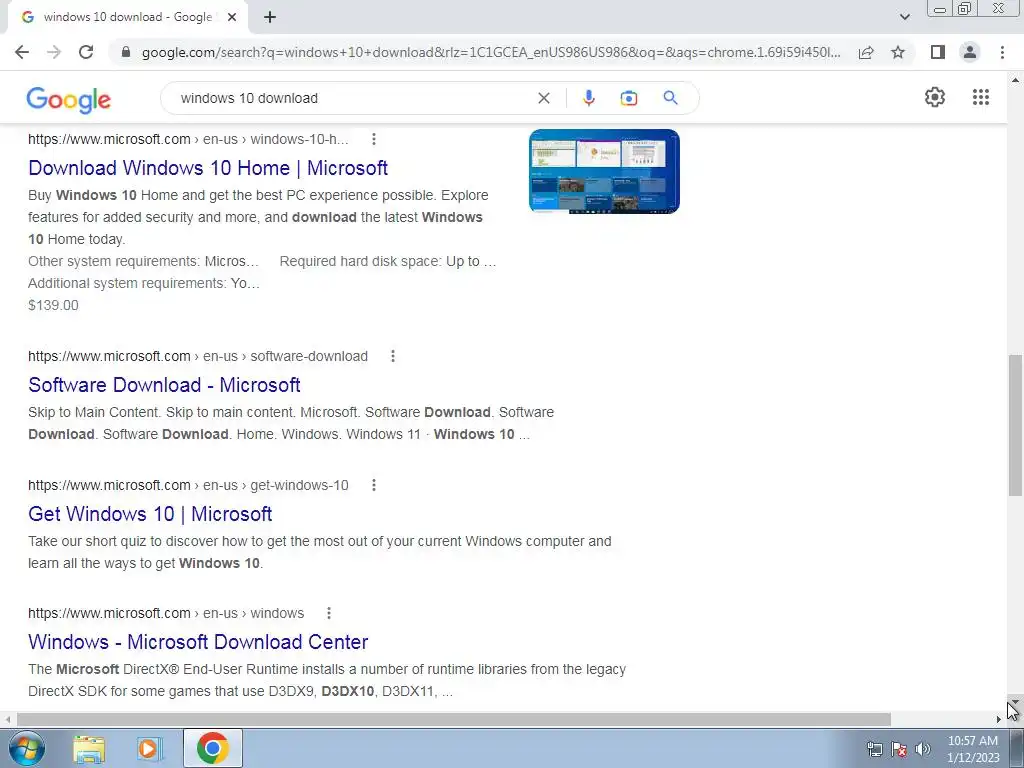
Task: Open Google search settings gear
Action: (x=935, y=97)
